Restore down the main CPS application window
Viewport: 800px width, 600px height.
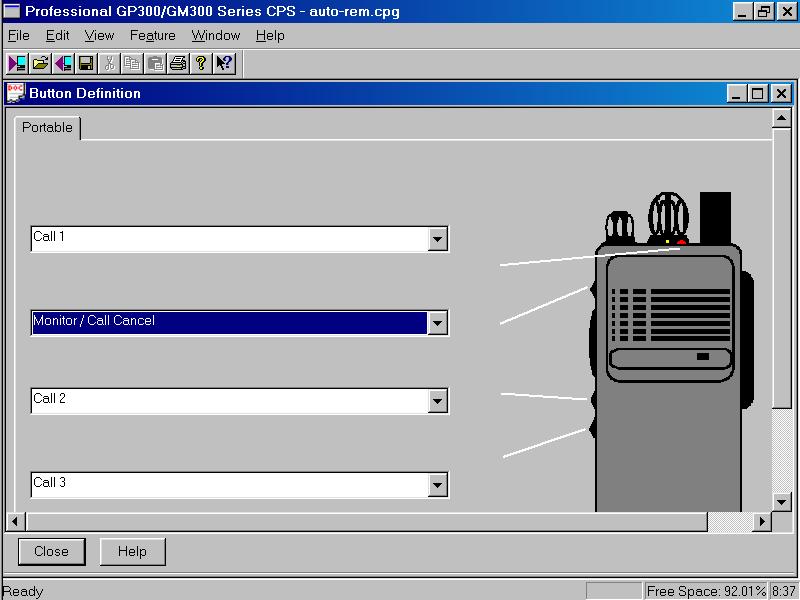(x=764, y=11)
